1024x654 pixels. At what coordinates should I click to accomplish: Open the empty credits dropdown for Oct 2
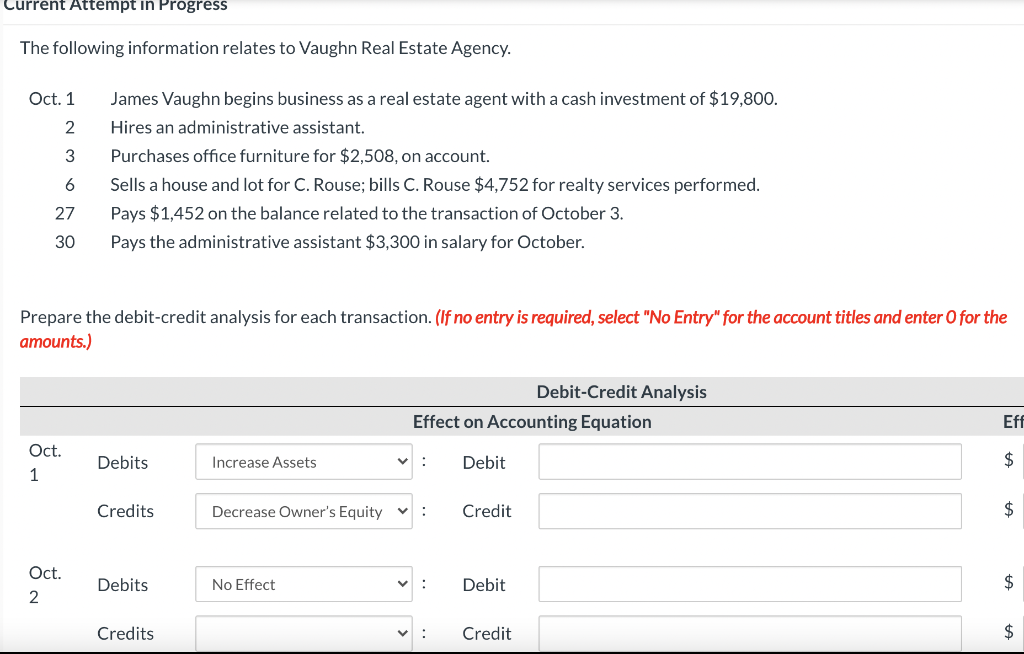pyautogui.click(x=303, y=632)
